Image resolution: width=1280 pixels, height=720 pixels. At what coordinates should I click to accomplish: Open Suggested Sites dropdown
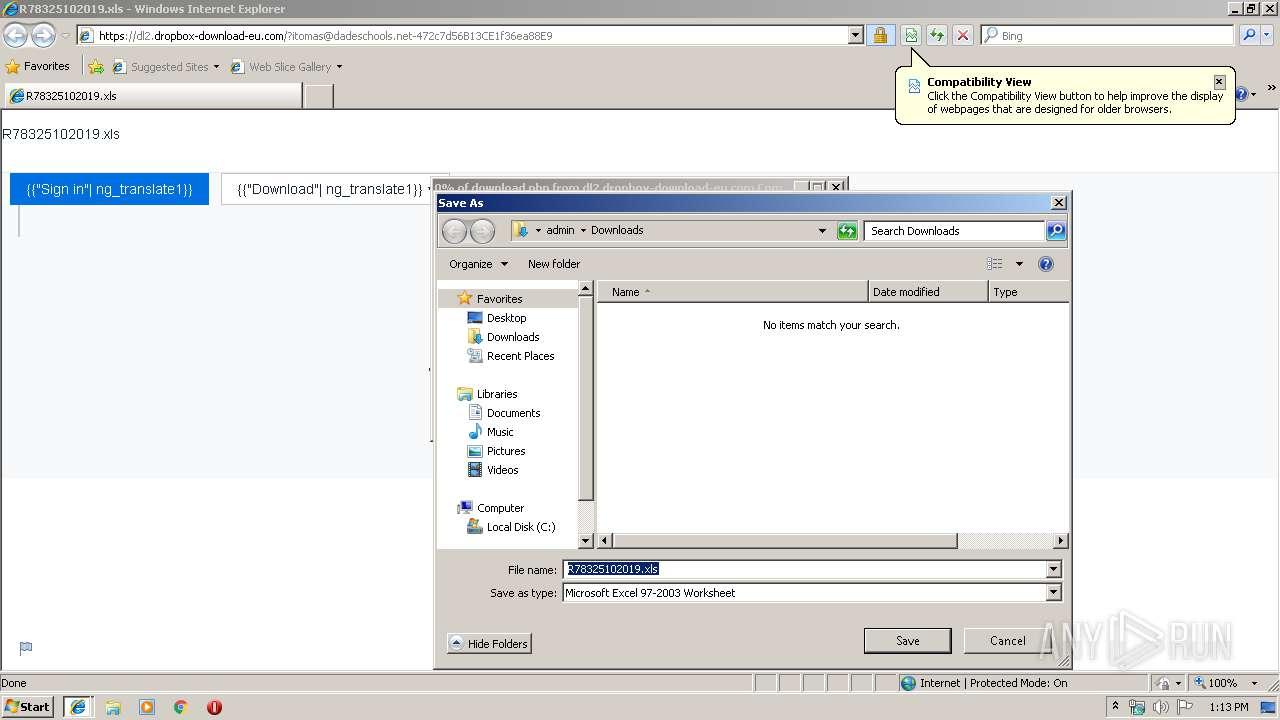[x=166, y=67]
